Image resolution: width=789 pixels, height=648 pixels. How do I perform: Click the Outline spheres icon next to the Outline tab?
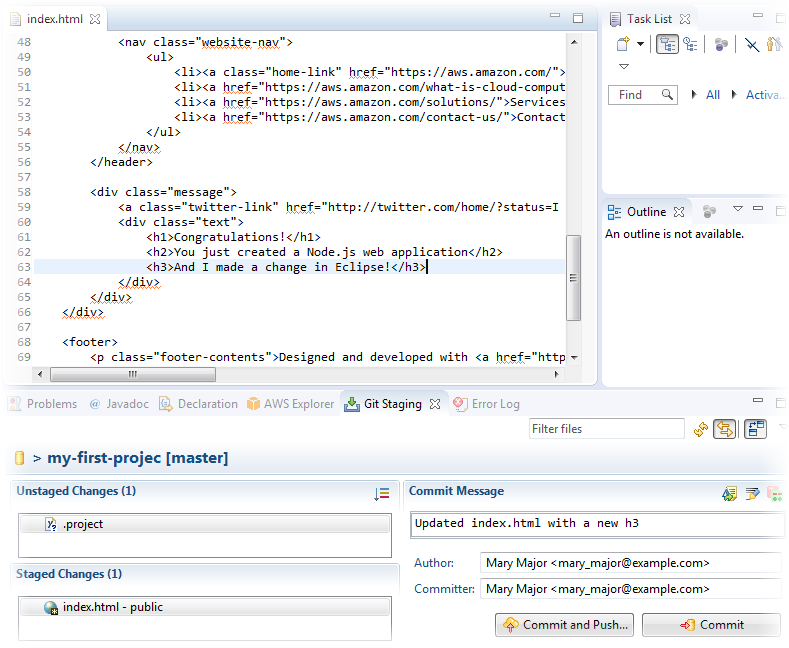(x=709, y=211)
